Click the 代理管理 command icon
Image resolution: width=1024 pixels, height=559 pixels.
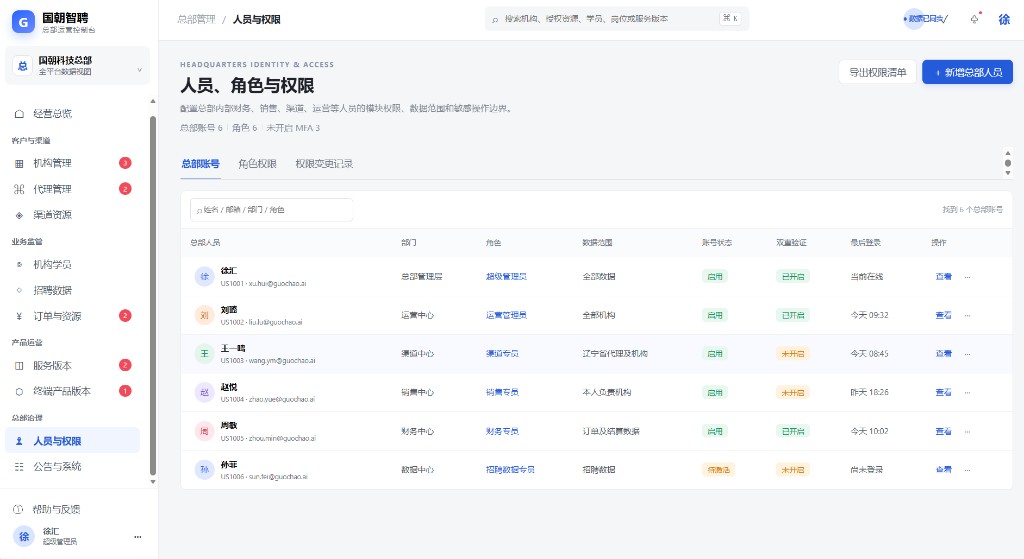click(x=20, y=189)
